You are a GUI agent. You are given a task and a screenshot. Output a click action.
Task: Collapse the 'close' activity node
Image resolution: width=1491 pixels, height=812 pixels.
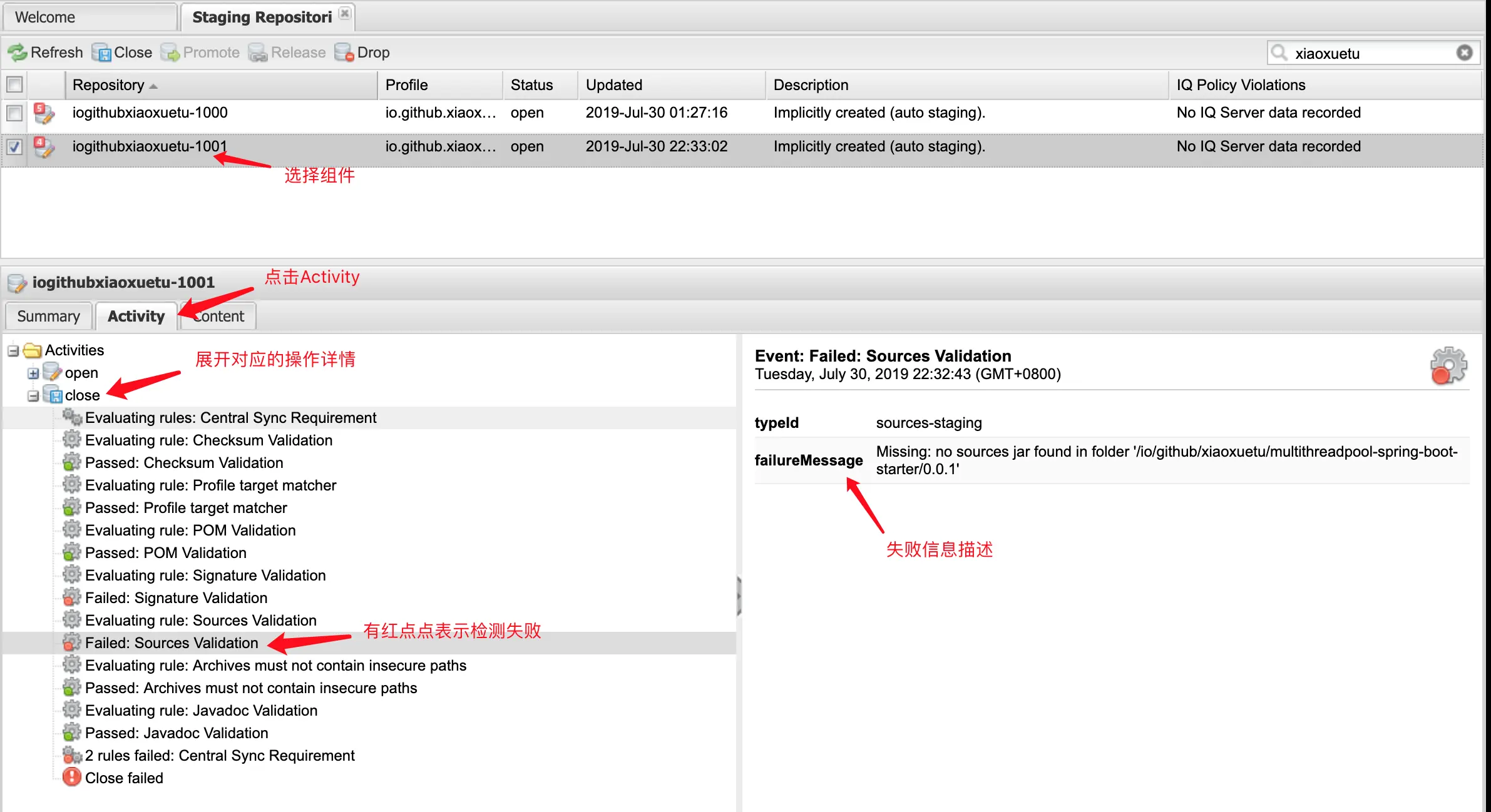[33, 396]
